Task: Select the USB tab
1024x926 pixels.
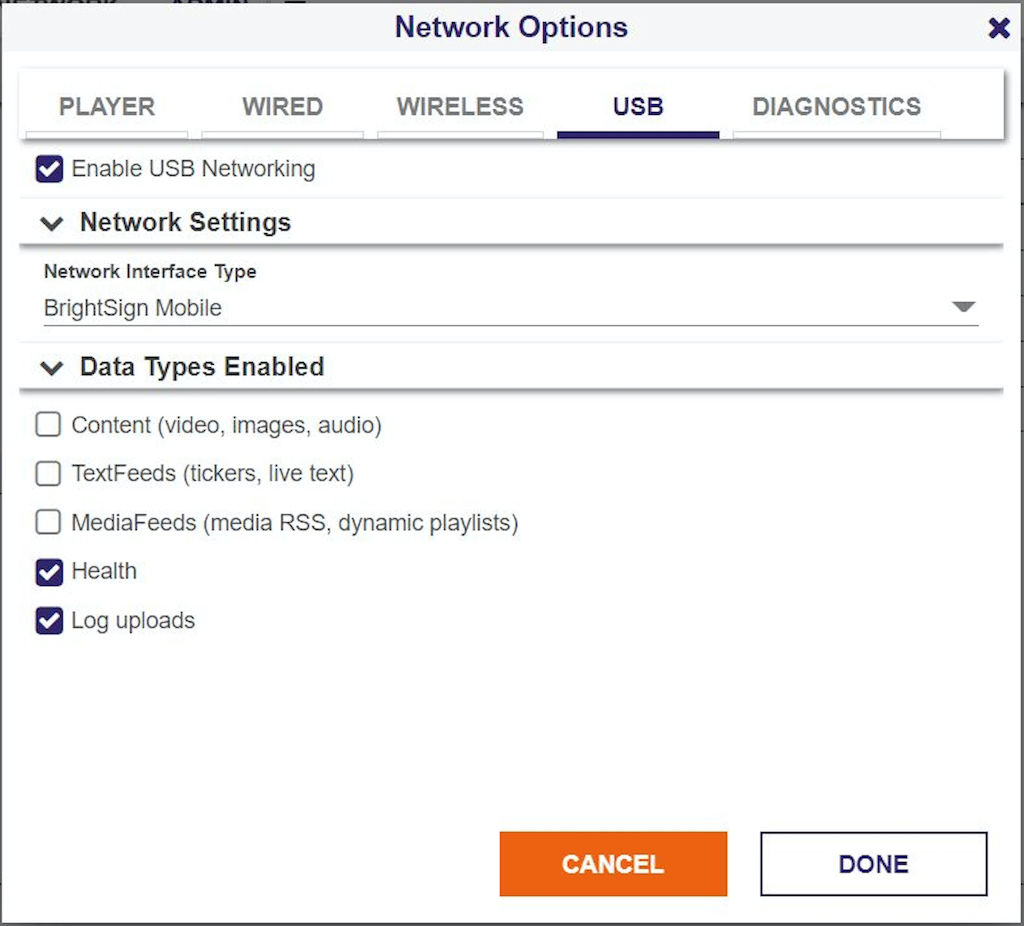Action: point(638,107)
